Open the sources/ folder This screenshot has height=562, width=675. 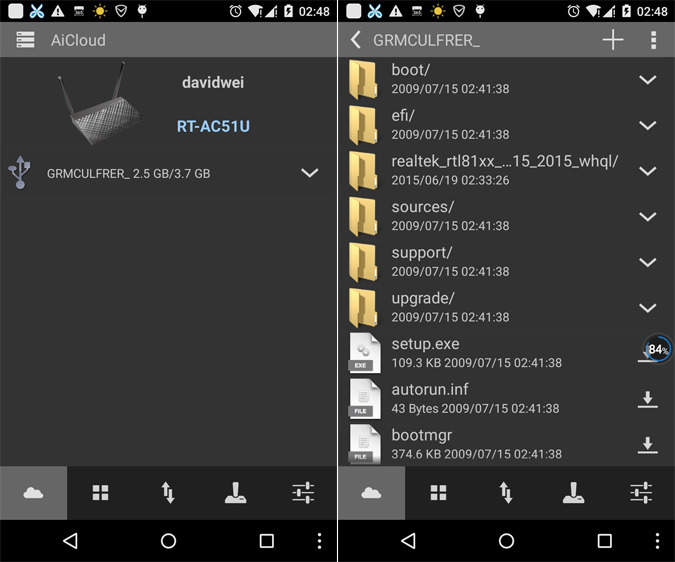[x=506, y=216]
